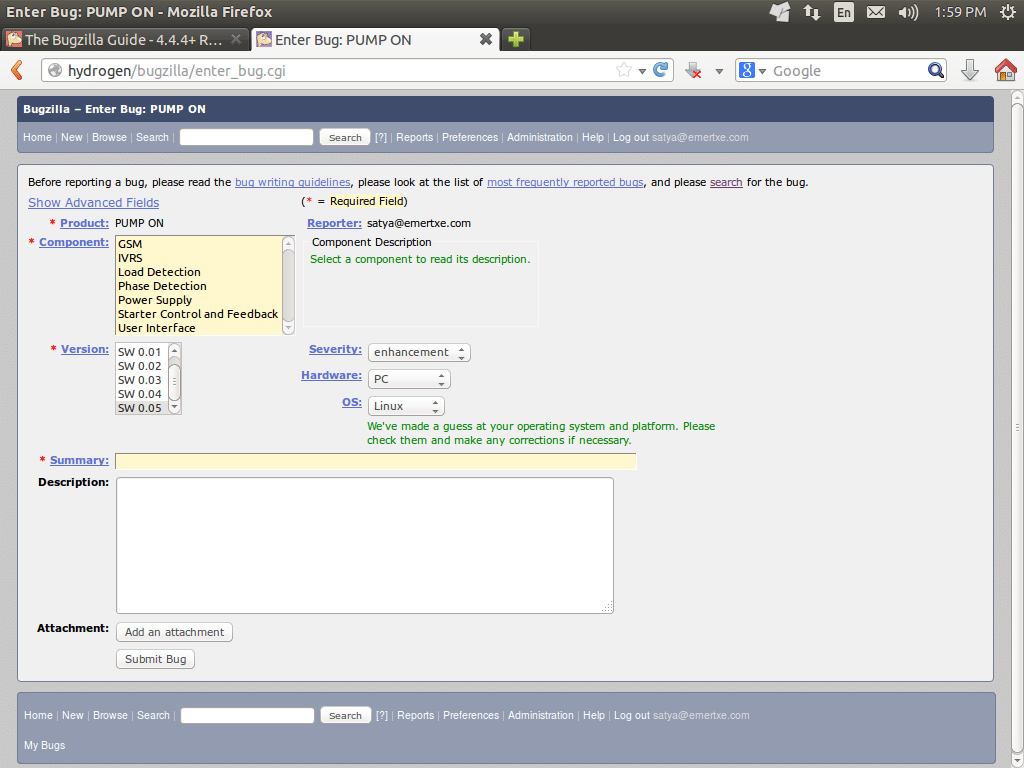Click the site identity globe icon
This screenshot has width=1024, height=768.
(x=55, y=71)
